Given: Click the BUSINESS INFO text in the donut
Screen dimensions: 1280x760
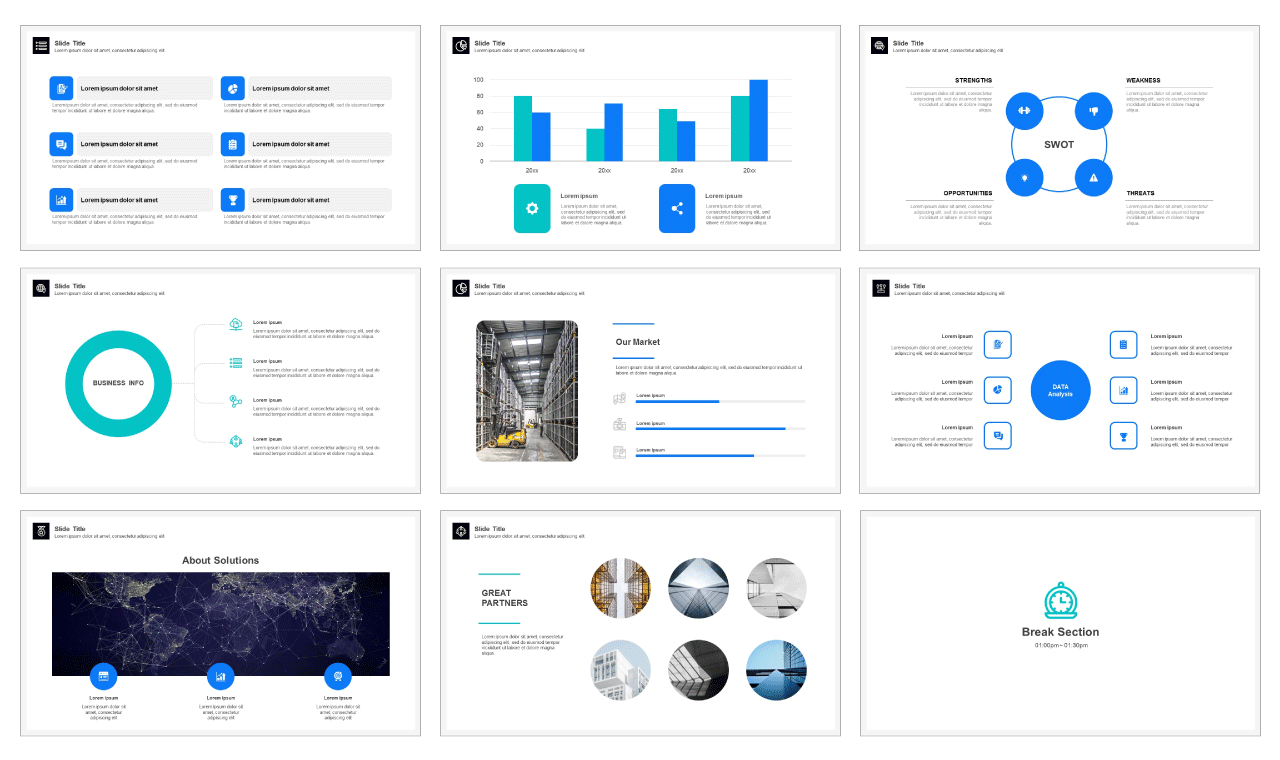Looking at the screenshot, I should coord(118,383).
